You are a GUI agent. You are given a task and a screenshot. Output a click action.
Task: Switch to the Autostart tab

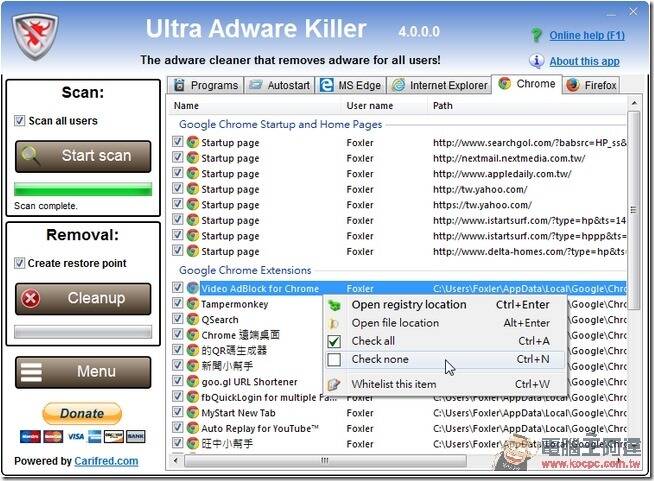279,85
